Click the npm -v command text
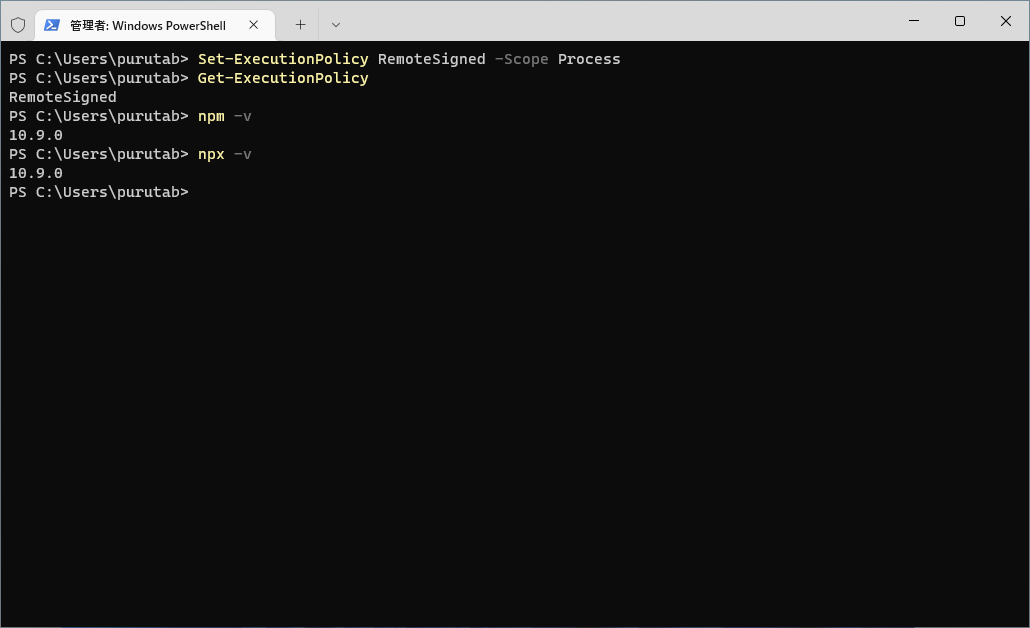 [x=225, y=116]
